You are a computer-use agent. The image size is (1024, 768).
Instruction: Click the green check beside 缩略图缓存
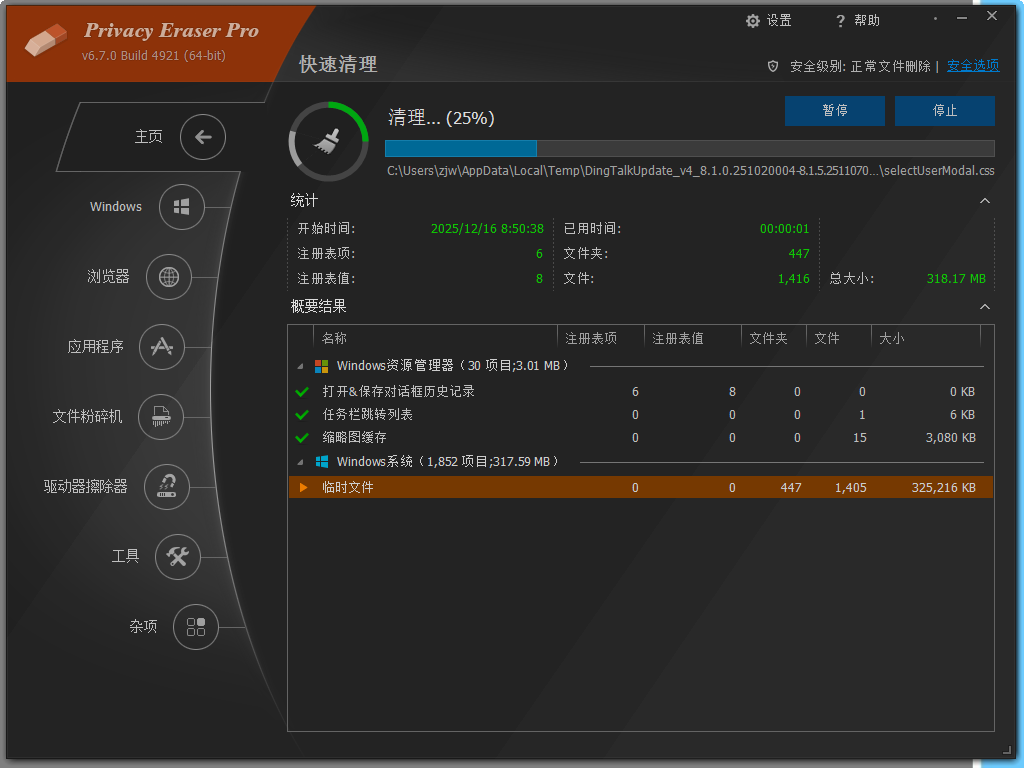[302, 438]
